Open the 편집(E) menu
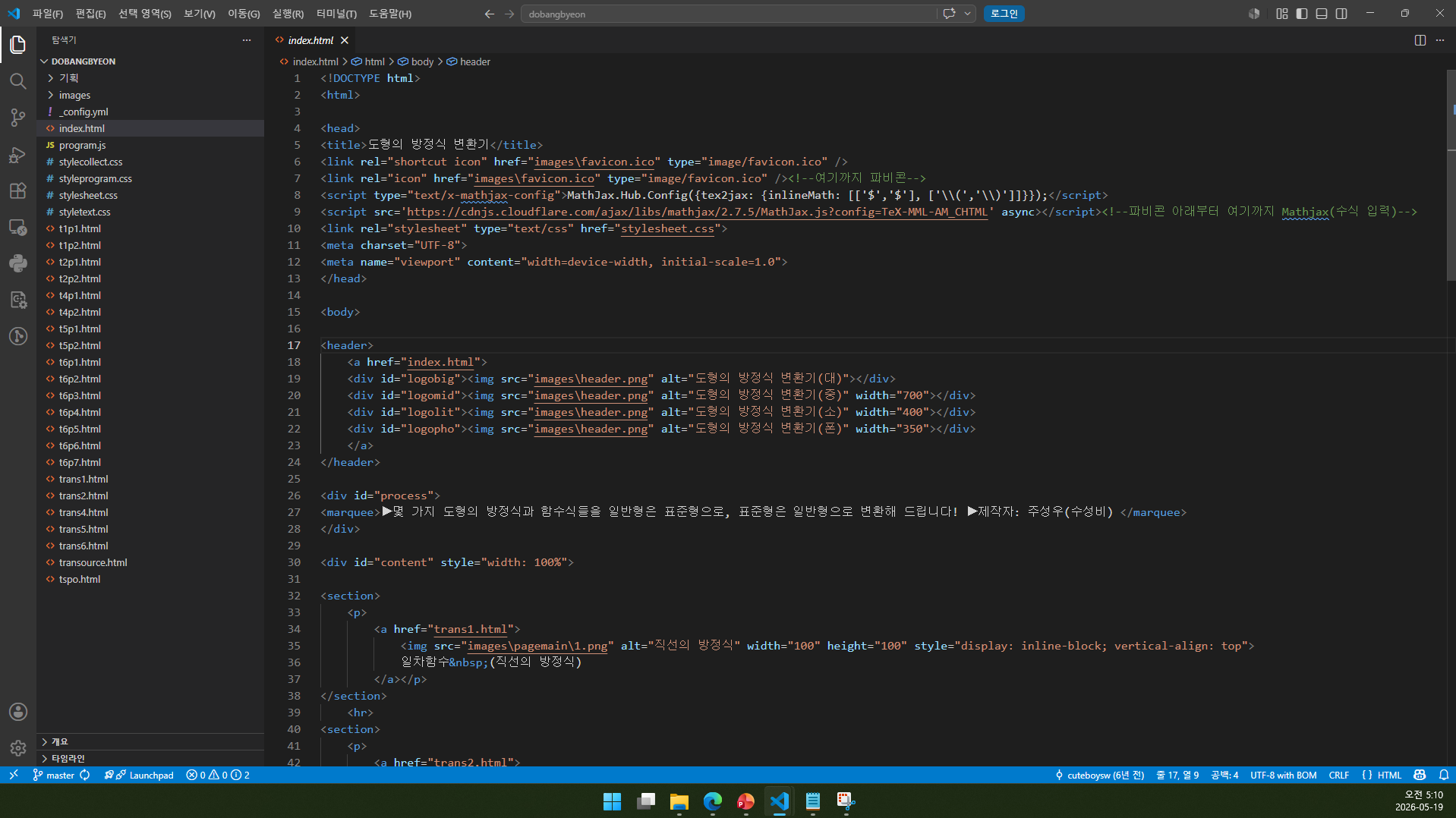1456x818 pixels. [90, 14]
